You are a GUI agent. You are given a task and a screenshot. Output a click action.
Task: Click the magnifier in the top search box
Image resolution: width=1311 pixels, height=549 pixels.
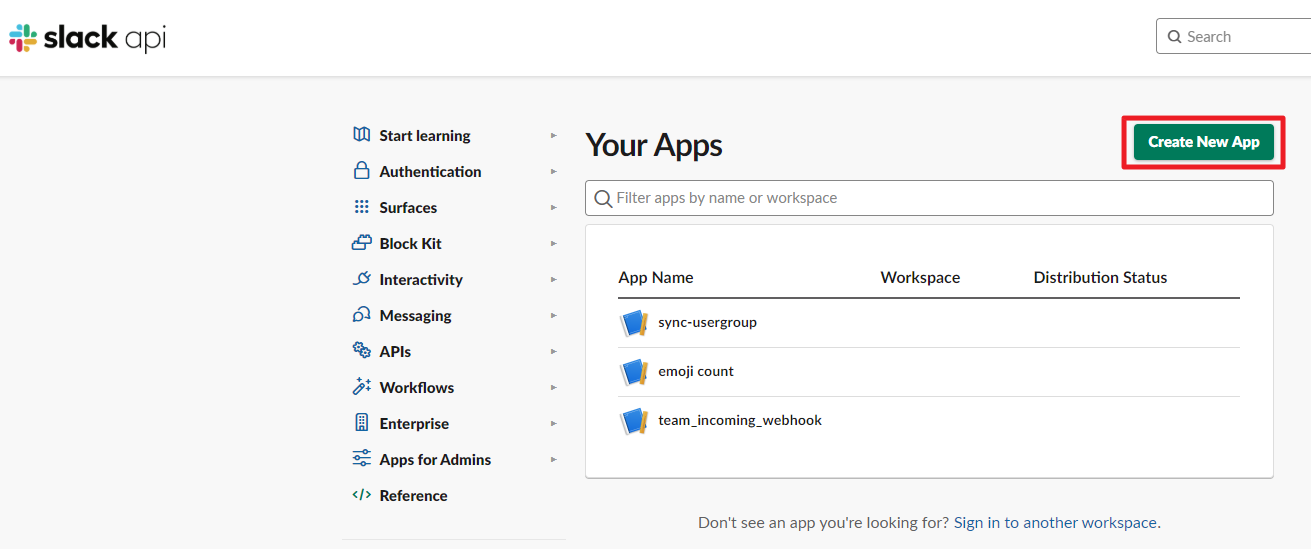(1175, 37)
